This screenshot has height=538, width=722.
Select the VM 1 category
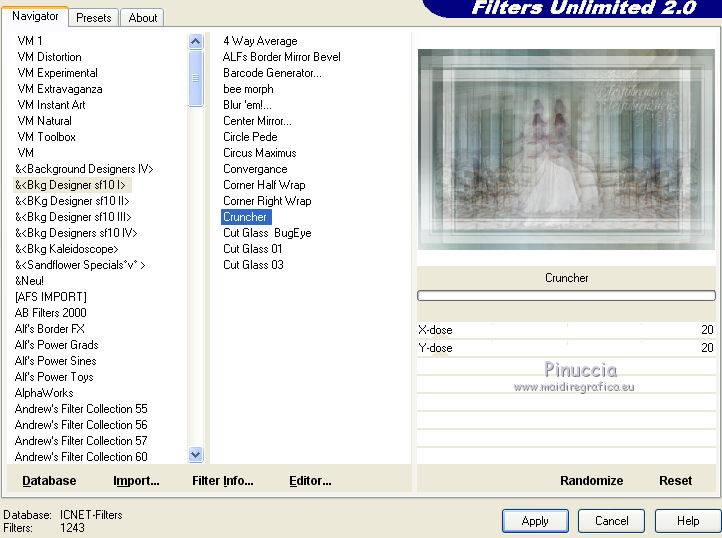tap(30, 41)
